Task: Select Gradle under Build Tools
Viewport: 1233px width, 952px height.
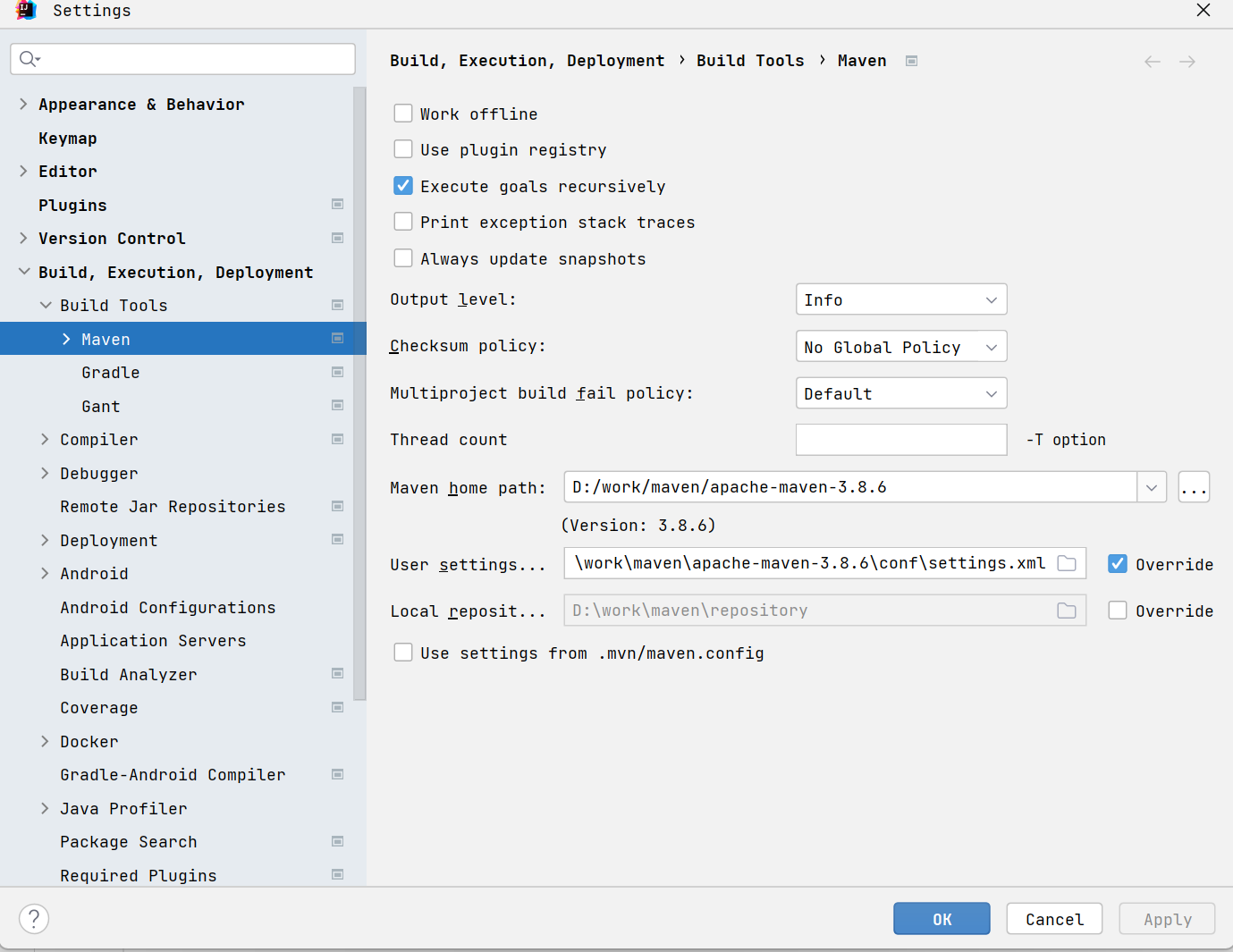Action: [x=111, y=372]
